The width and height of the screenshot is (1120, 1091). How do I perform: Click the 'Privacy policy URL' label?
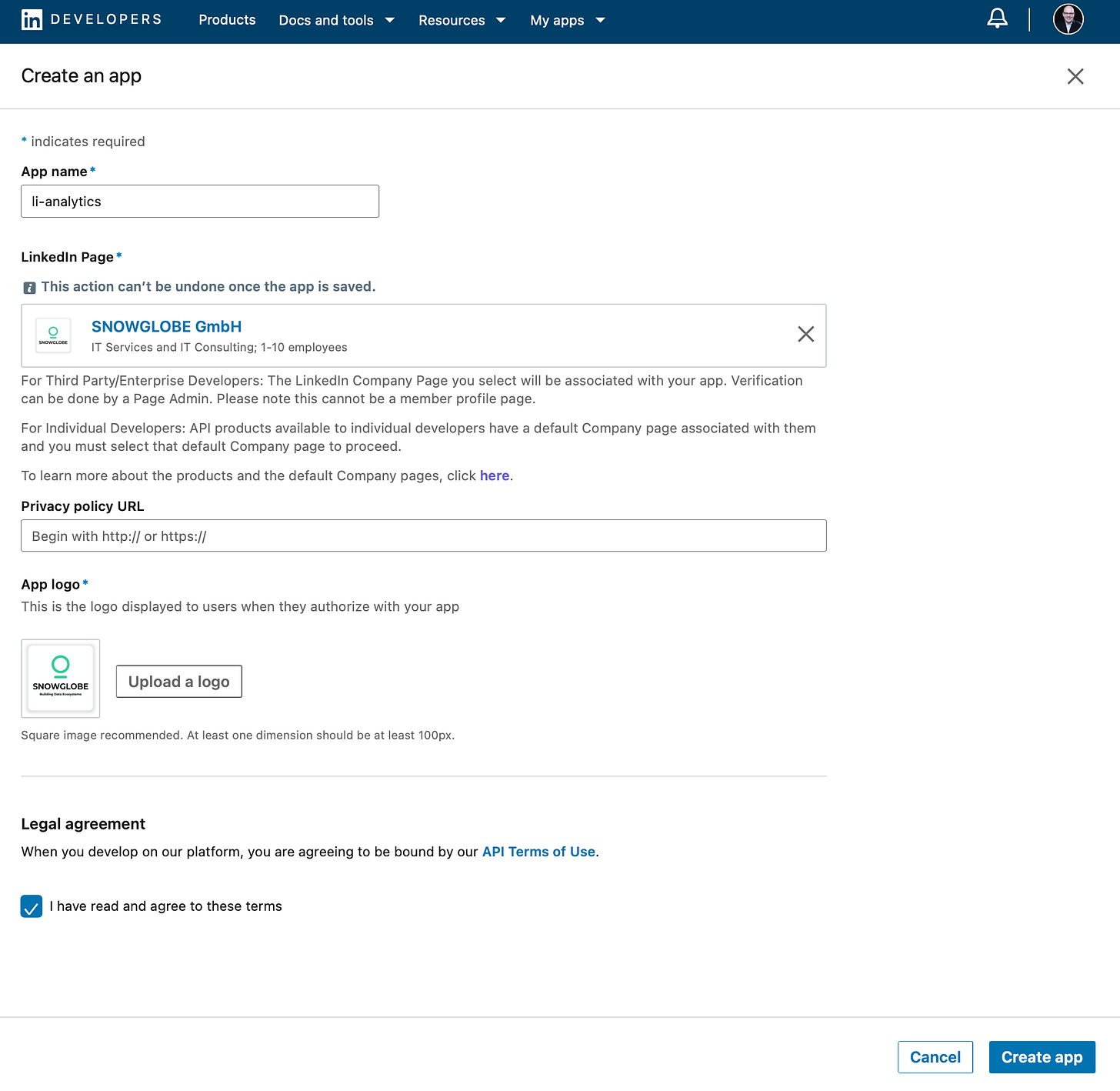pyautogui.click(x=82, y=506)
